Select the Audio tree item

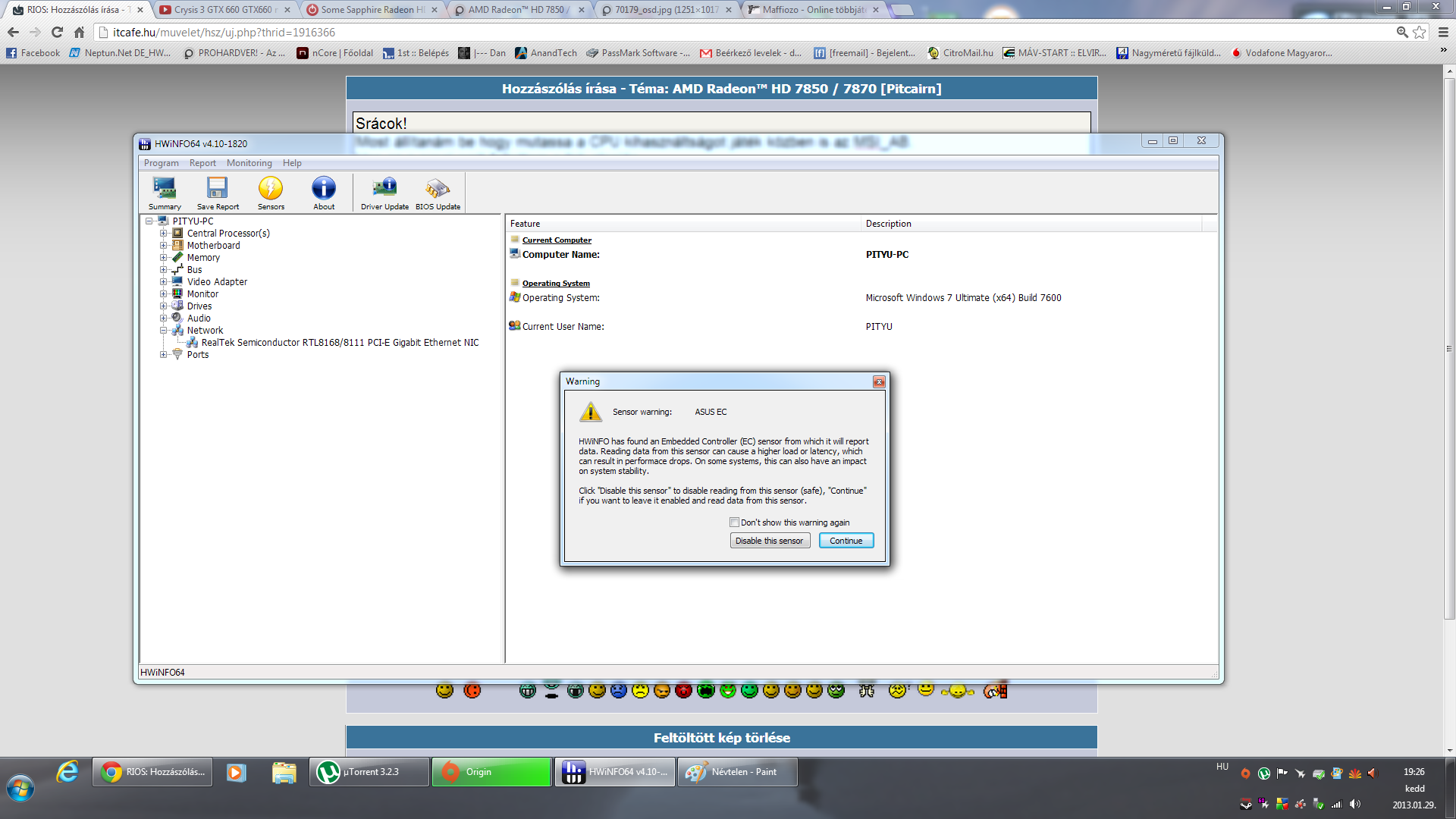click(x=199, y=318)
